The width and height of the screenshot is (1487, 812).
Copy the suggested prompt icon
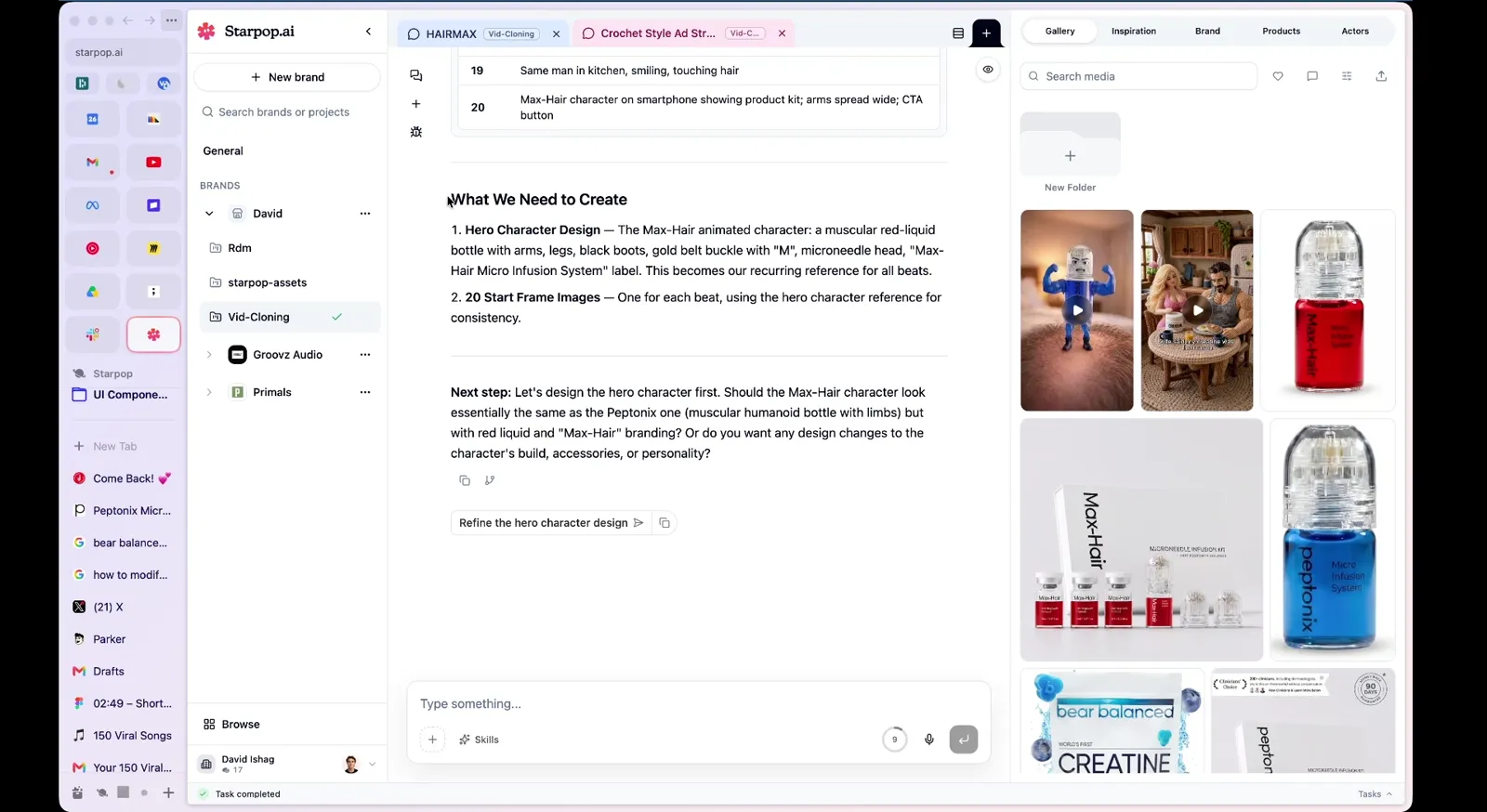665,523
